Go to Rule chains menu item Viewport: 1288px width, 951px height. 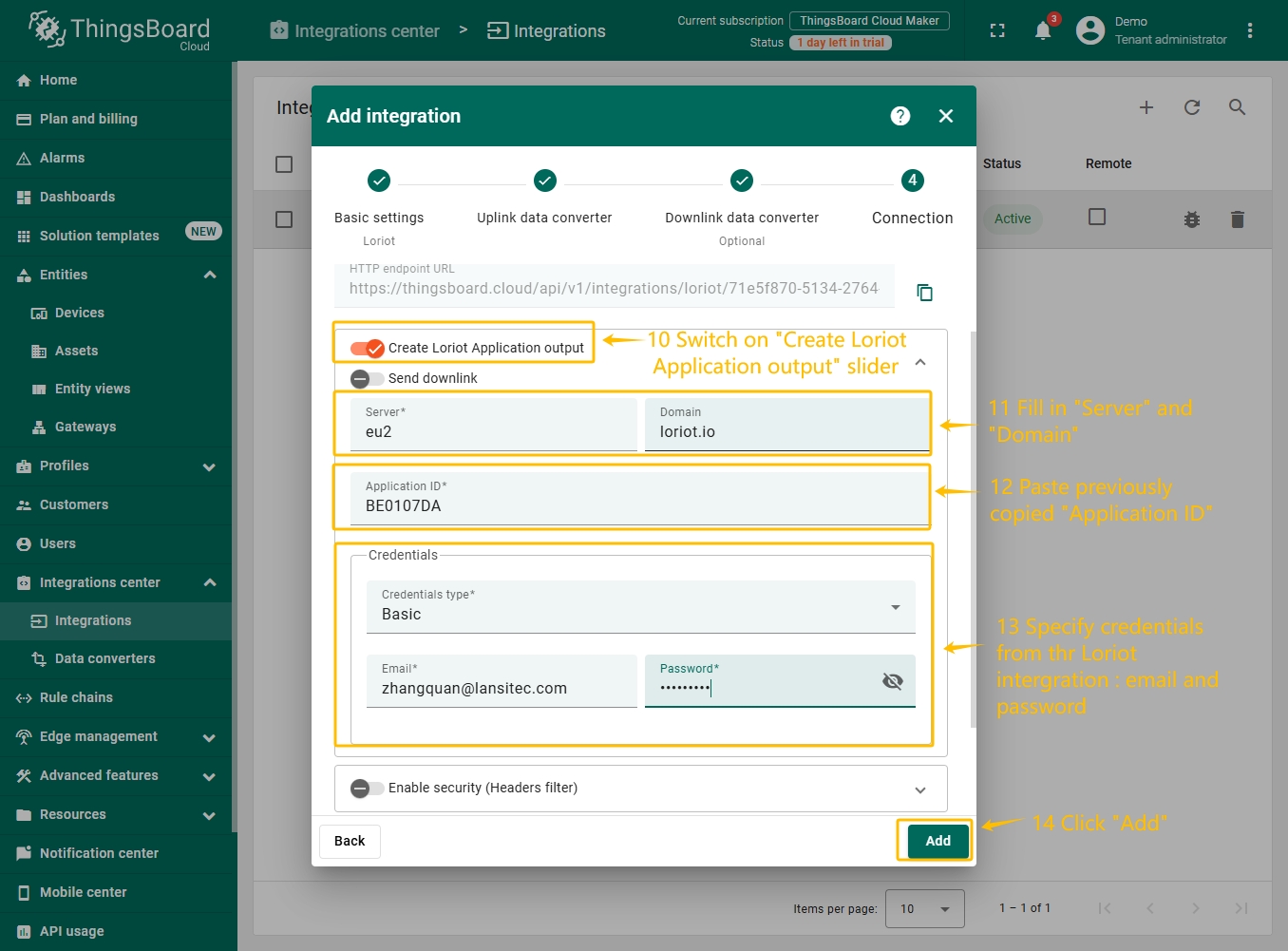(x=76, y=697)
